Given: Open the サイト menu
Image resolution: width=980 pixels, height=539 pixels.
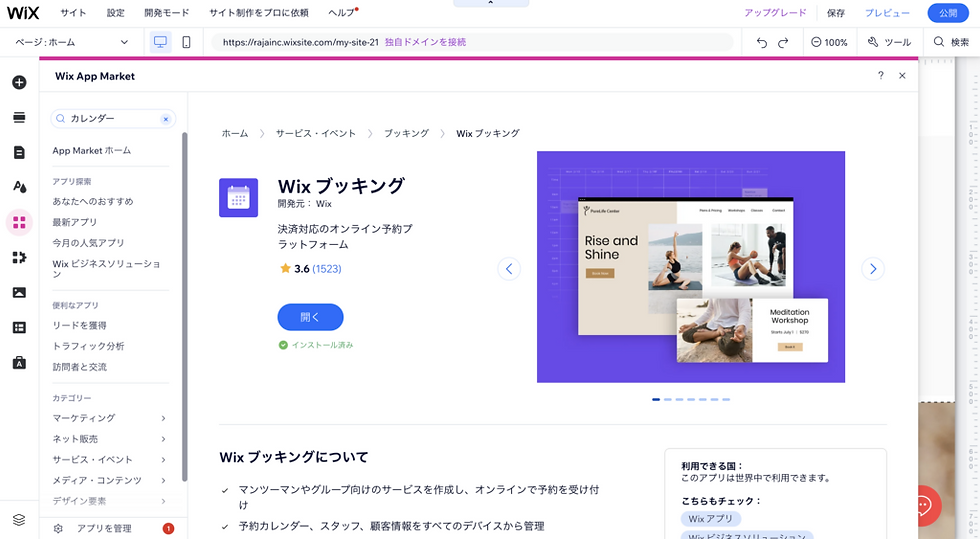Looking at the screenshot, I should (73, 13).
